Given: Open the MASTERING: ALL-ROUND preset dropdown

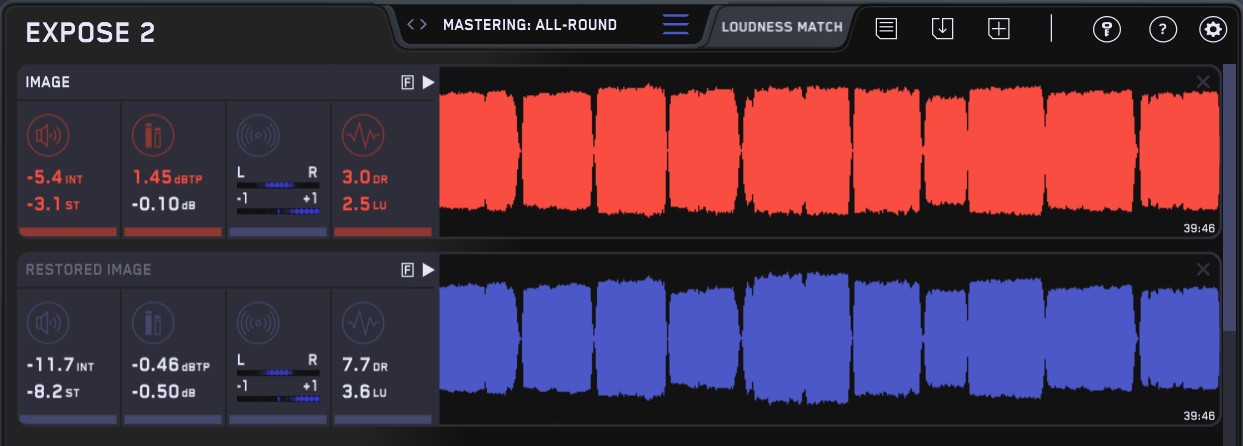Looking at the screenshot, I should [x=530, y=25].
